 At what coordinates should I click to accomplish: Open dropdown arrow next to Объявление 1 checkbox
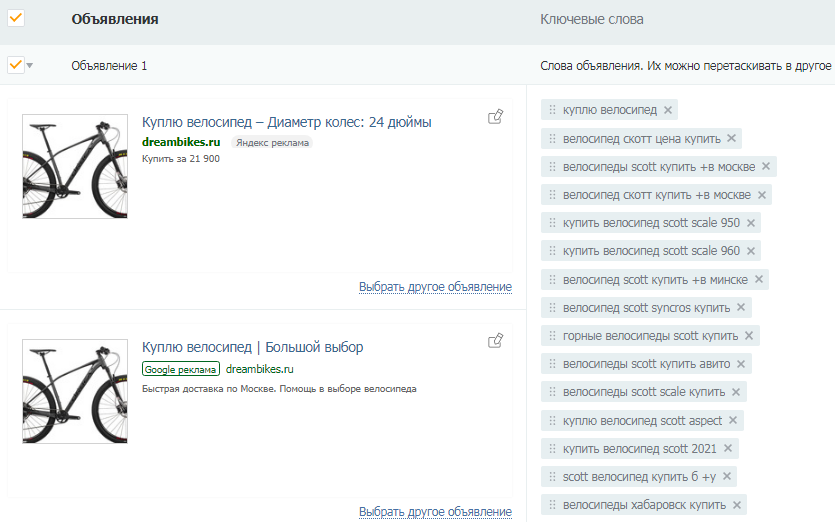coord(30,66)
